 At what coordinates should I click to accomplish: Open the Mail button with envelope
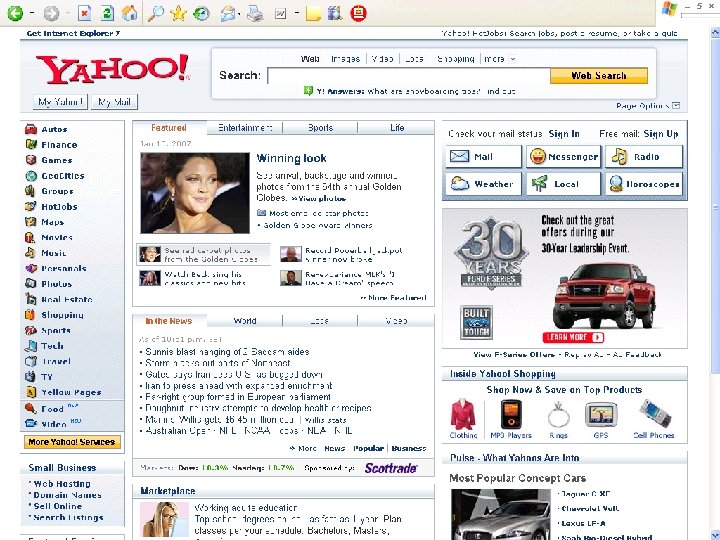[x=483, y=157]
